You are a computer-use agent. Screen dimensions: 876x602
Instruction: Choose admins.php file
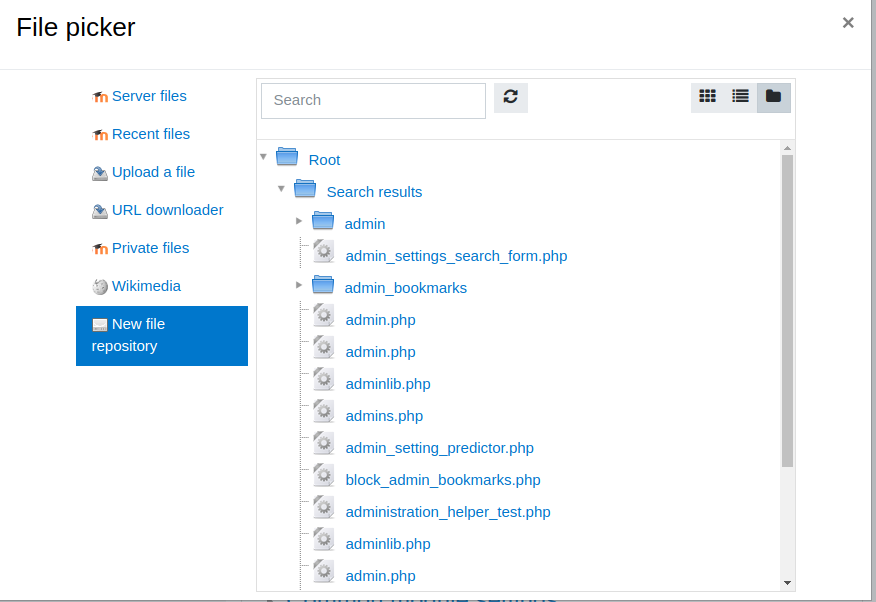tap(384, 416)
